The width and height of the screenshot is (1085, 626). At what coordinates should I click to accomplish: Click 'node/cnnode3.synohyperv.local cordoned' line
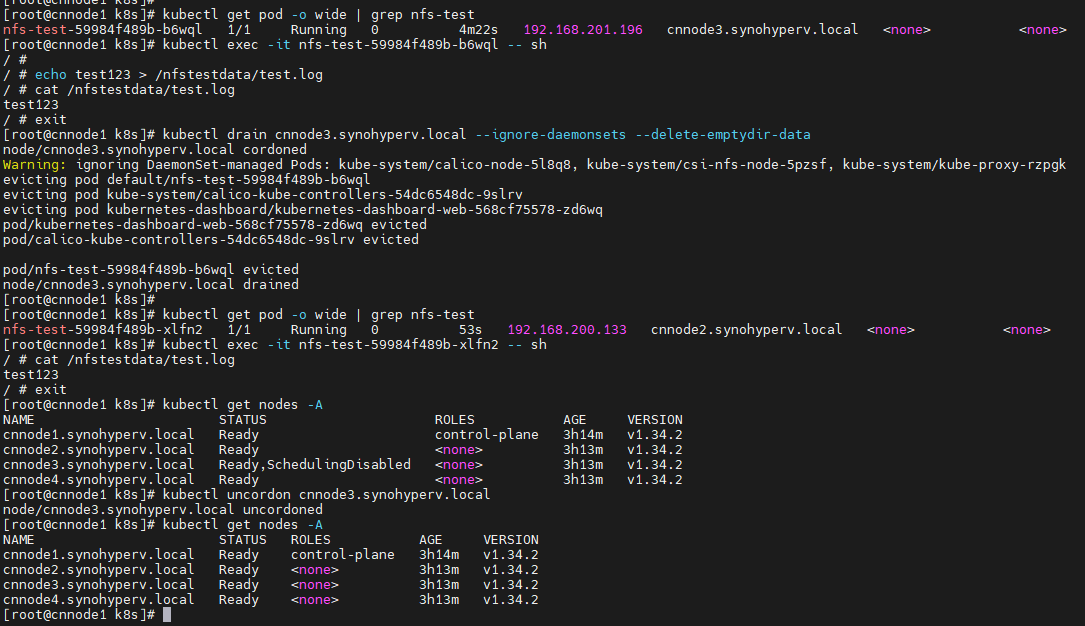(154, 150)
